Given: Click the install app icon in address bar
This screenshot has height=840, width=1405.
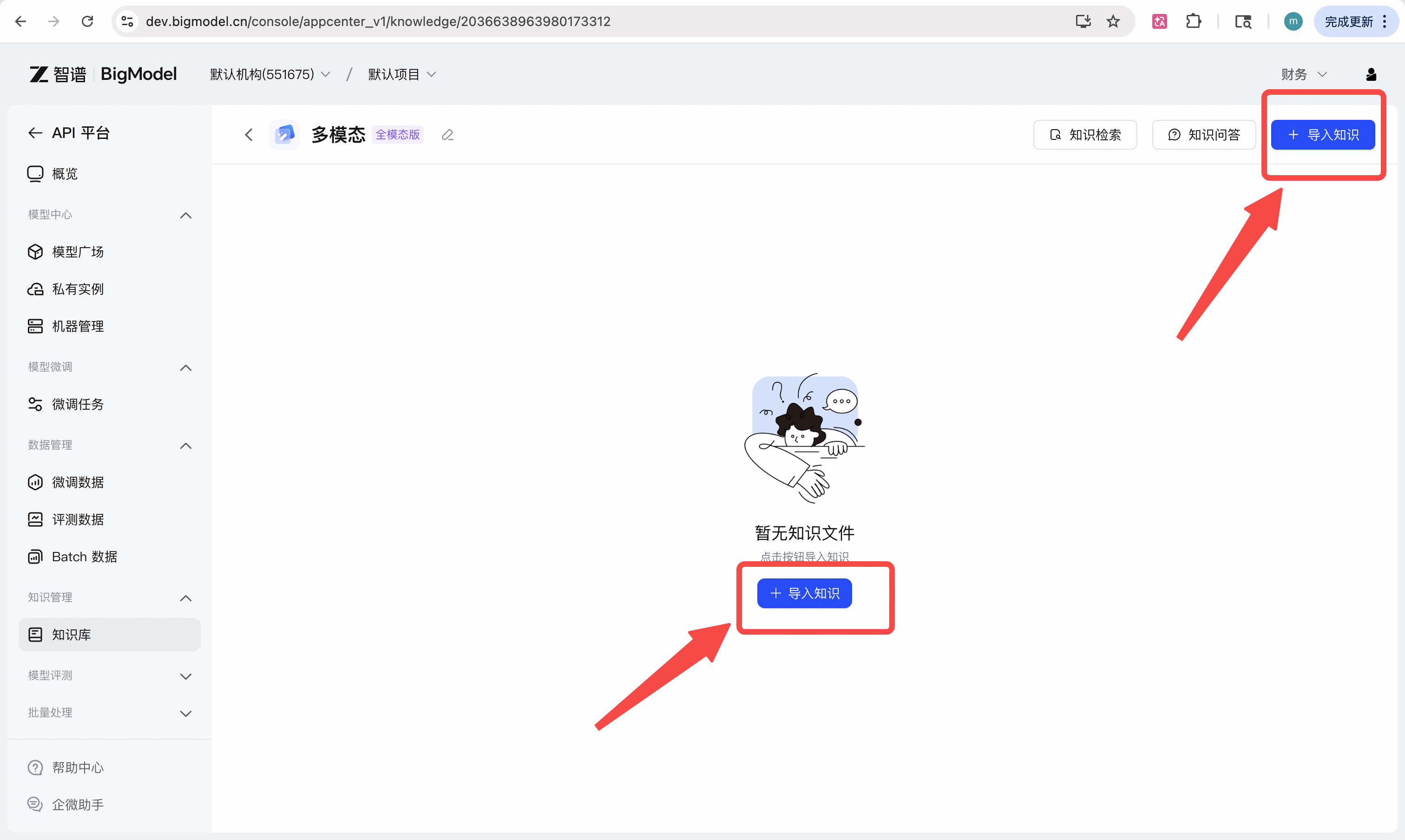Looking at the screenshot, I should [1083, 21].
